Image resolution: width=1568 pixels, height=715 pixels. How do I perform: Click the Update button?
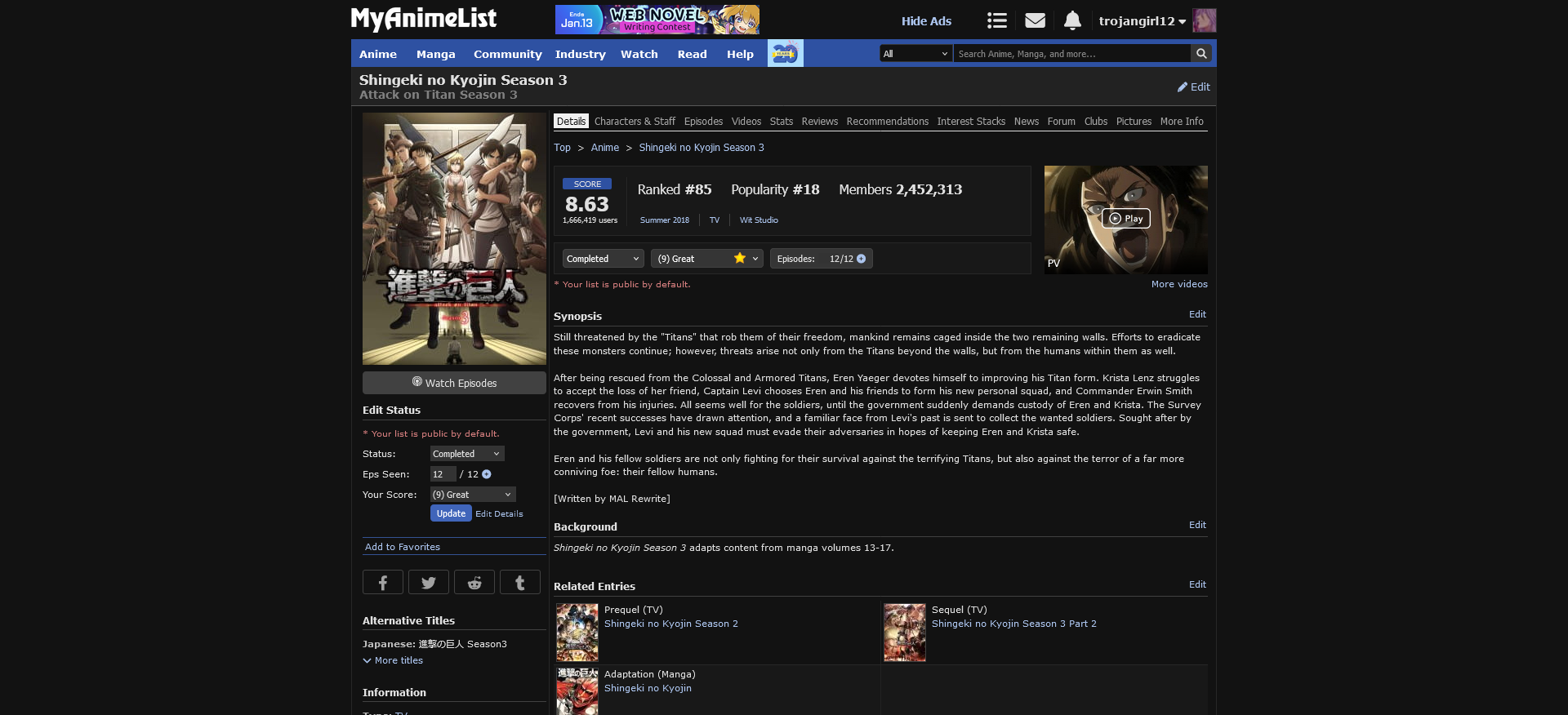451,513
